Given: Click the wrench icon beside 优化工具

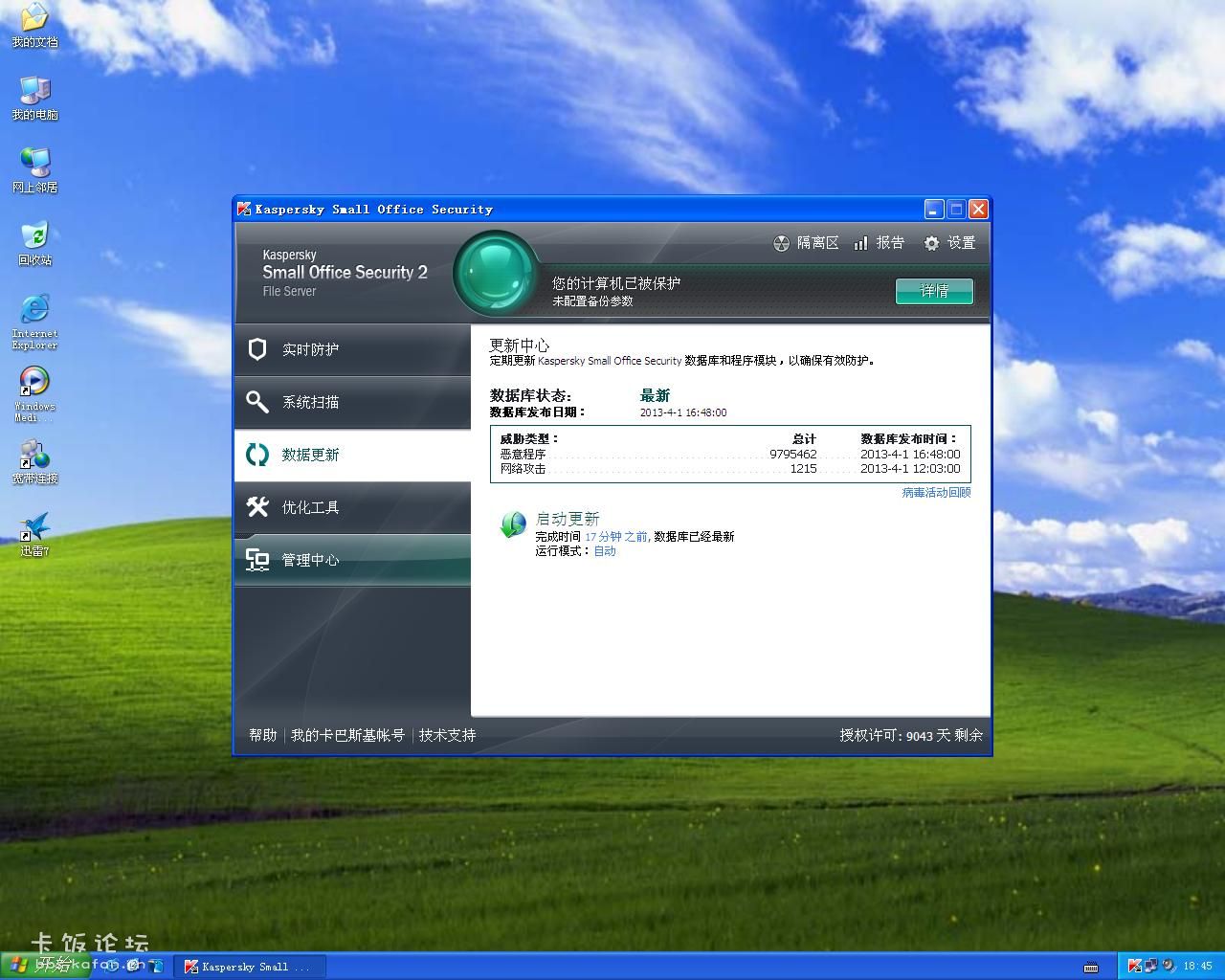Looking at the screenshot, I should 256,506.
